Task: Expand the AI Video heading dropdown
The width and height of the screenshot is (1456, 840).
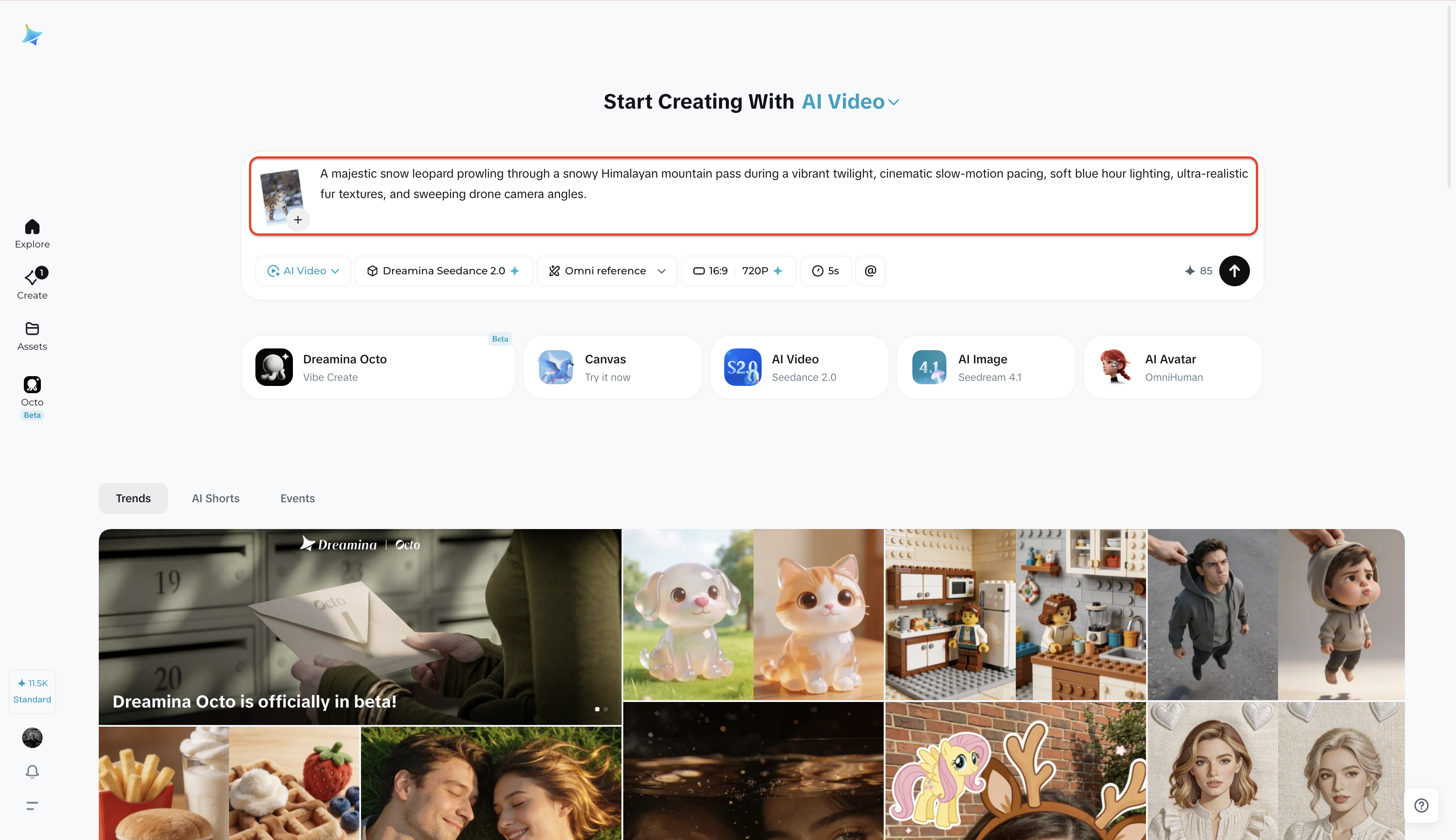Action: 851,102
